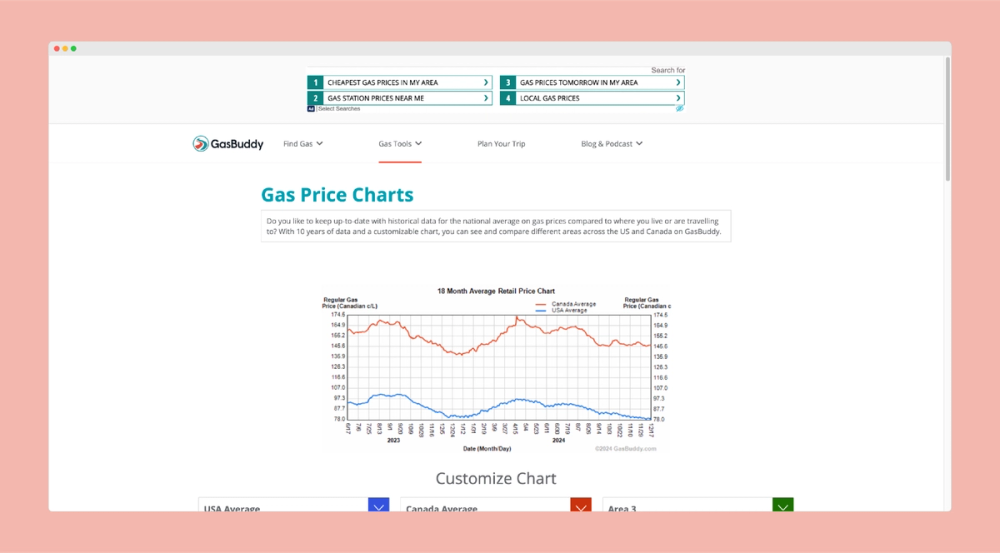Click the number 1 ad badge

coord(315,82)
